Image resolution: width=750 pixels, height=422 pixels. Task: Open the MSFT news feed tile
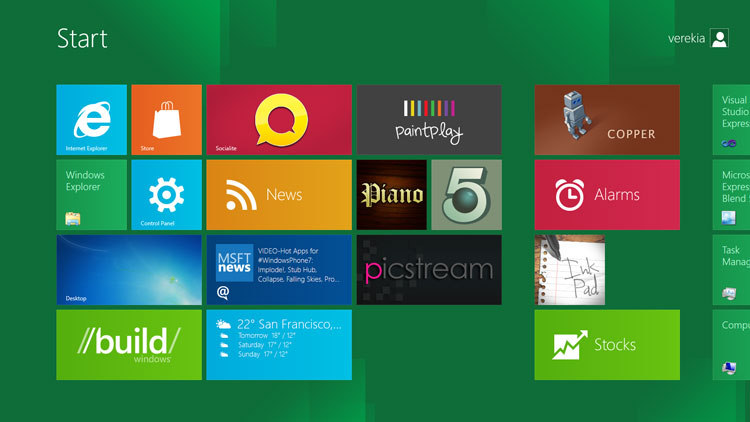point(279,270)
